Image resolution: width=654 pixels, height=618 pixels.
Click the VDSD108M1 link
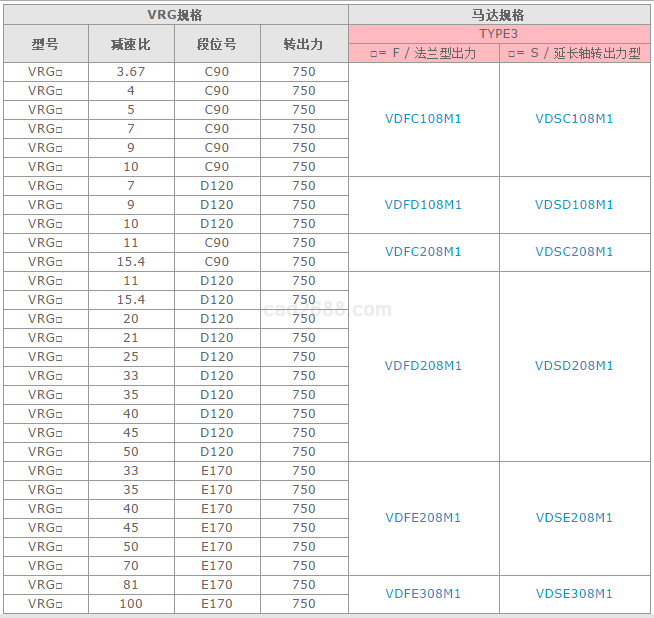574,205
